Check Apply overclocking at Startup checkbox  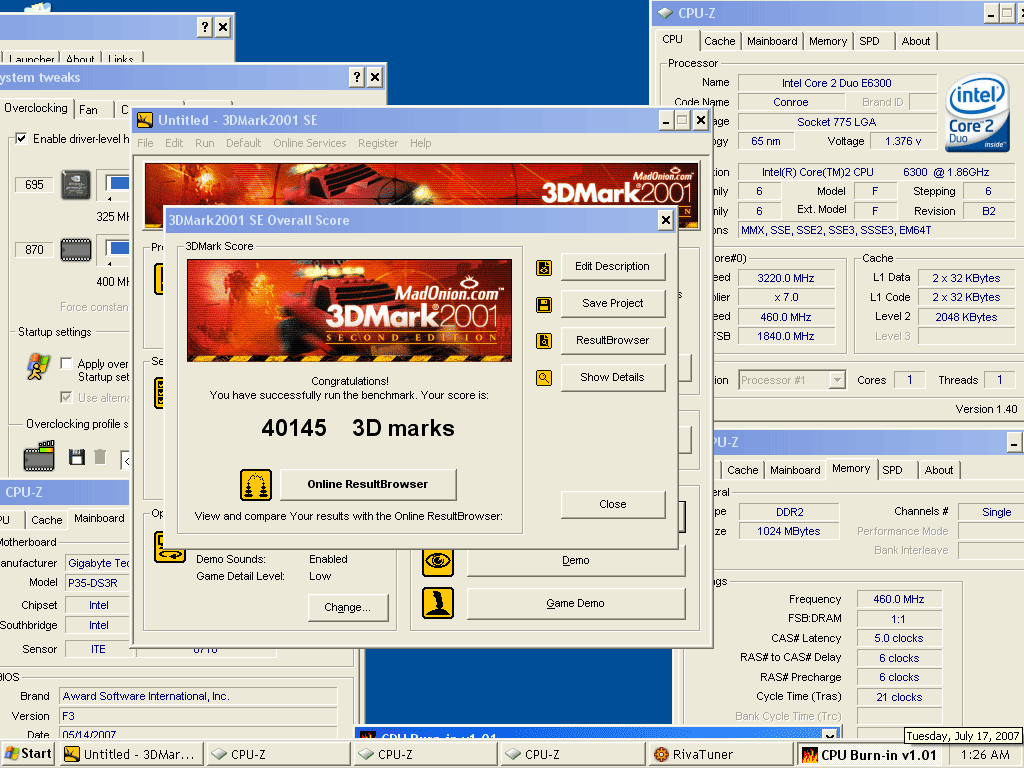click(66, 363)
